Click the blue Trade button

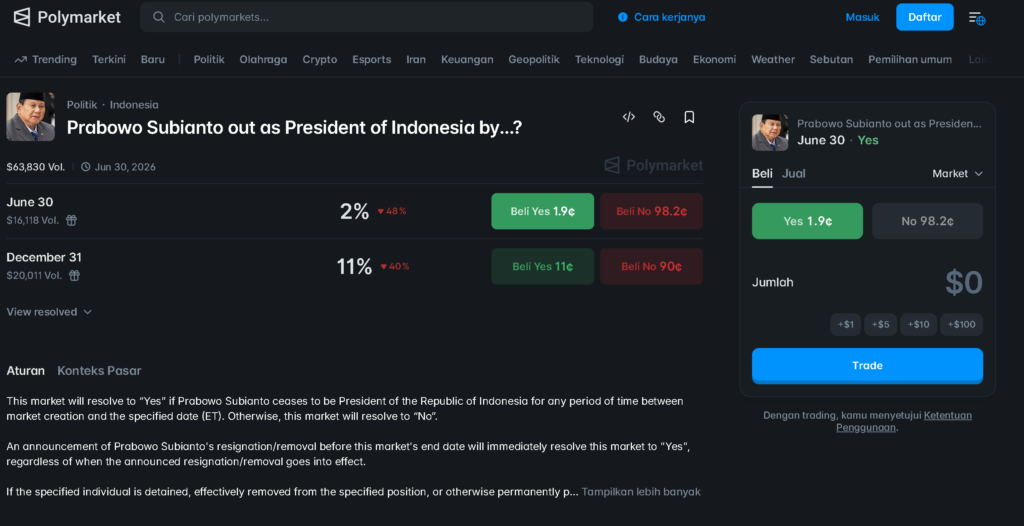tap(867, 365)
